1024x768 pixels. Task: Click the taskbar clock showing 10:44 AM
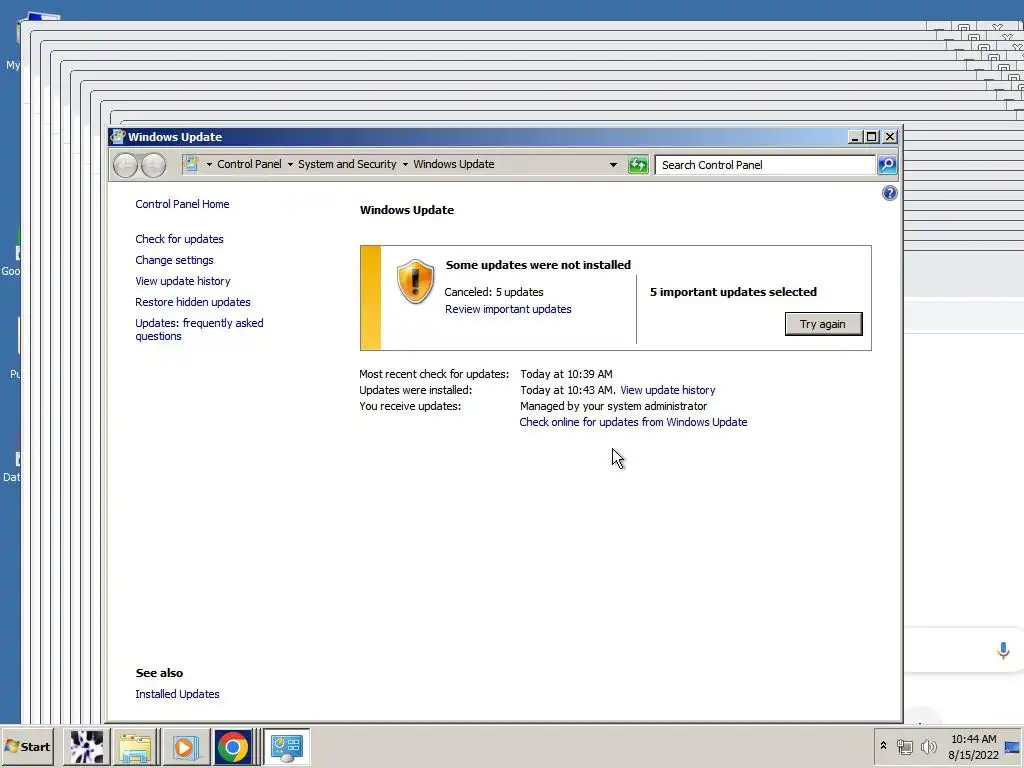[973, 746]
